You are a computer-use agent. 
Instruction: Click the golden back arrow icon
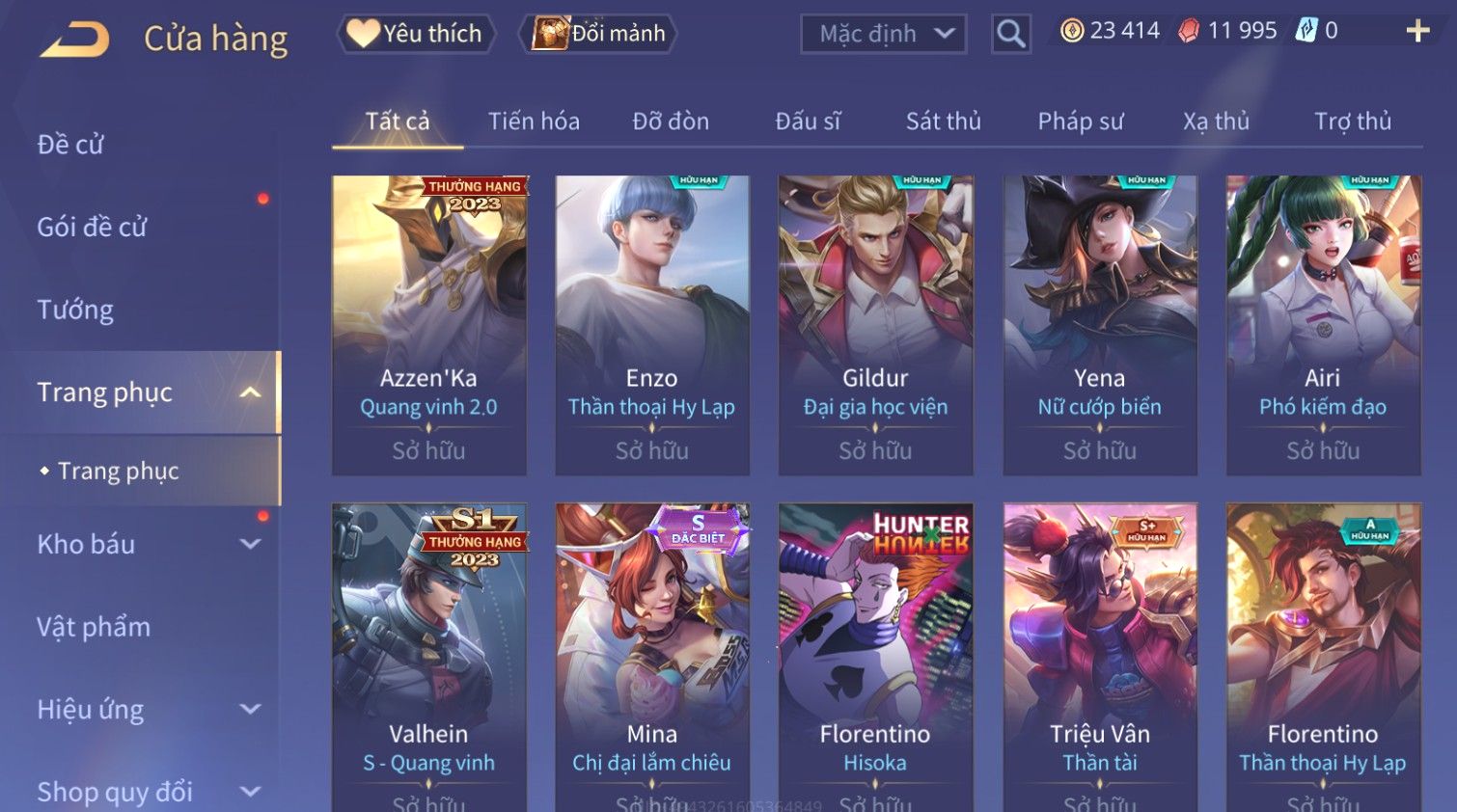(74, 40)
